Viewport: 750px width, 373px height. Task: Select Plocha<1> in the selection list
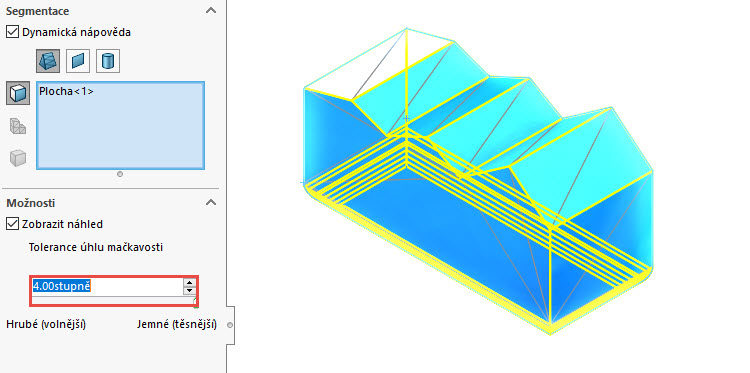coord(67,91)
